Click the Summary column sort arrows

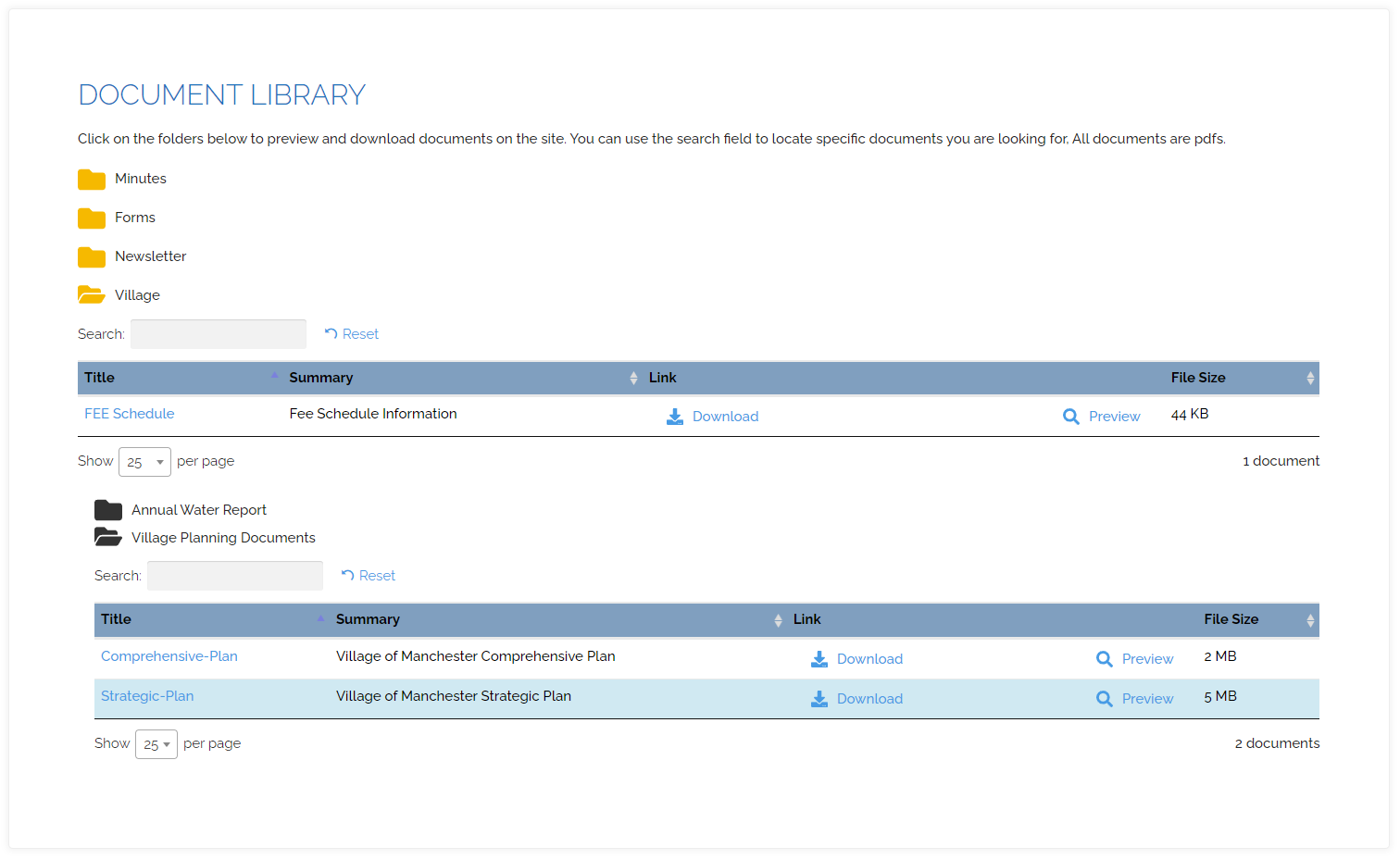pos(633,378)
